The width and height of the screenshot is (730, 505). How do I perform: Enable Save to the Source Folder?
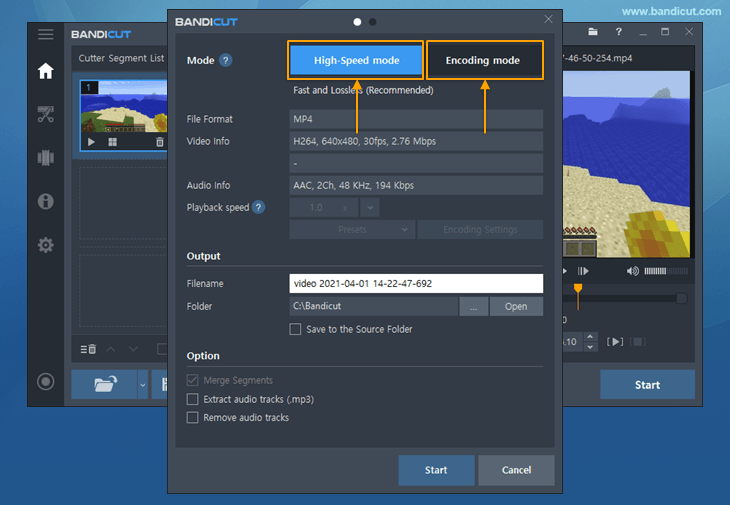295,329
